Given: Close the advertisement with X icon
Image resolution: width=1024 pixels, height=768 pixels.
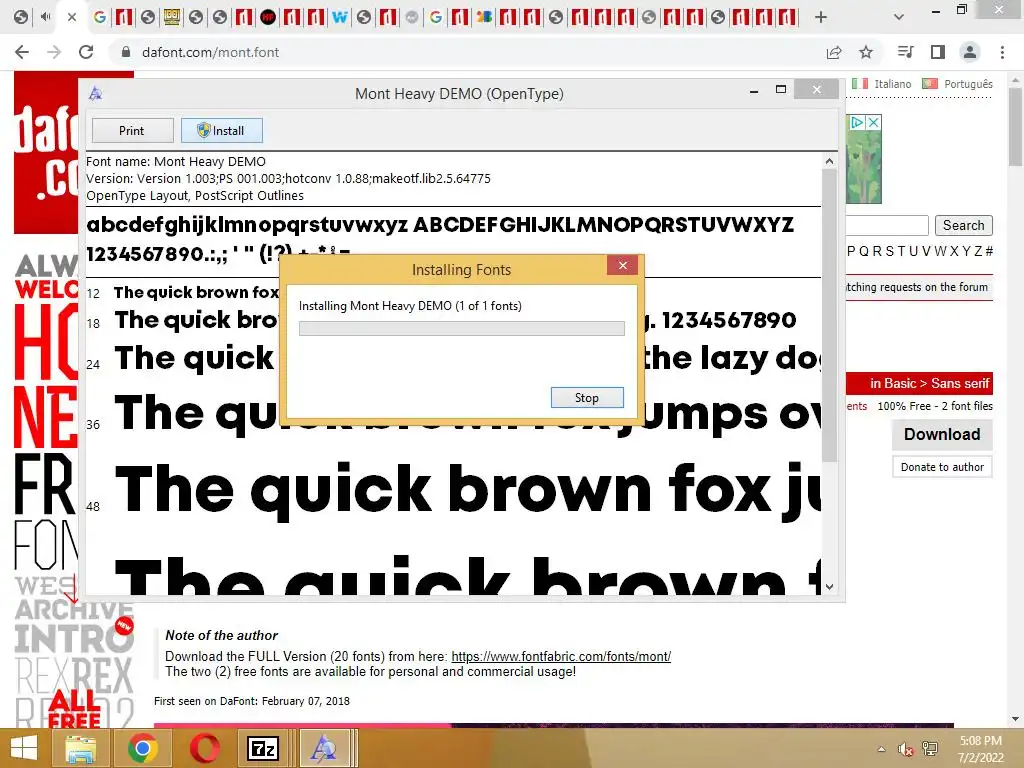Looking at the screenshot, I should coord(874,122).
